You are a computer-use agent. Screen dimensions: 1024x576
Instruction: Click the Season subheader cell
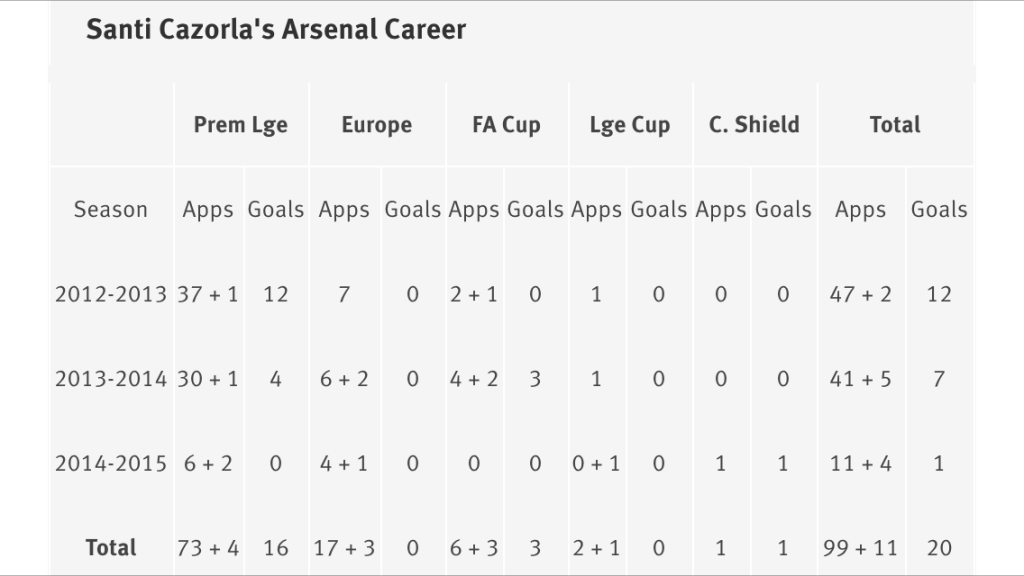point(110,210)
